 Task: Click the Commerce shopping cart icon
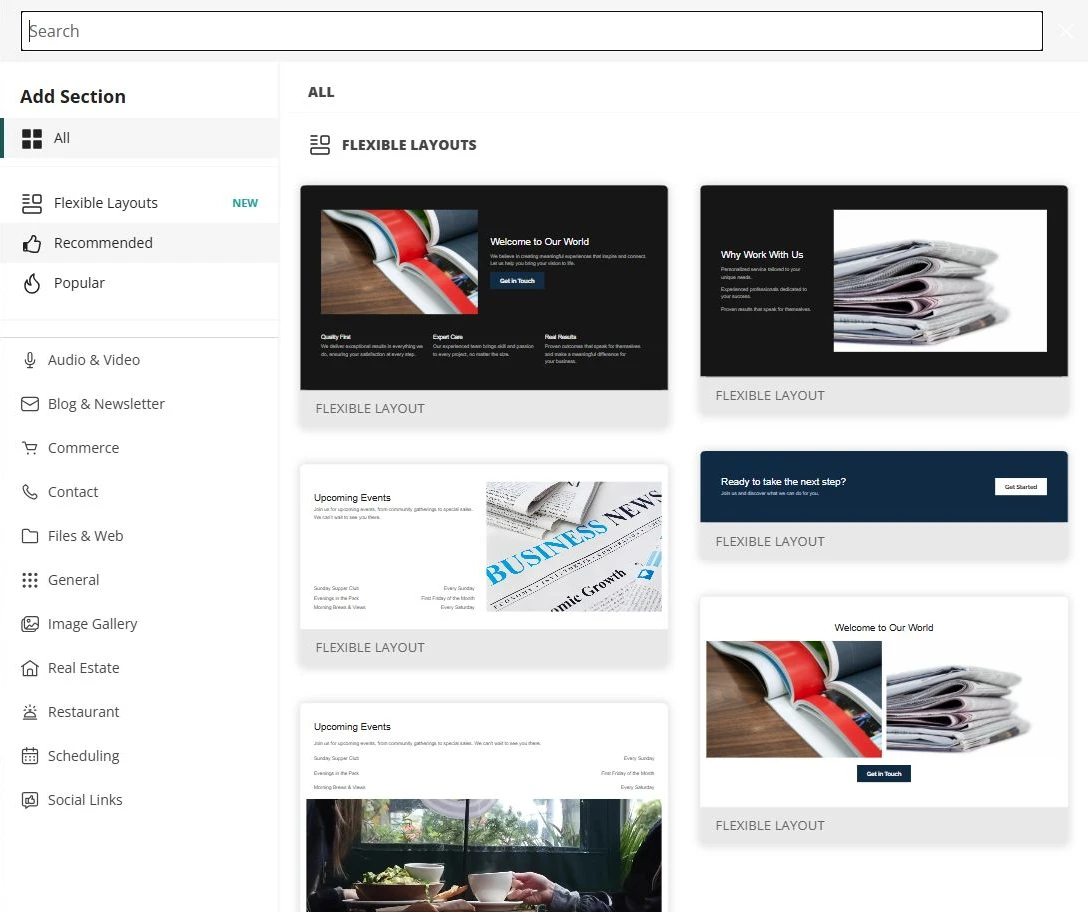click(30, 448)
